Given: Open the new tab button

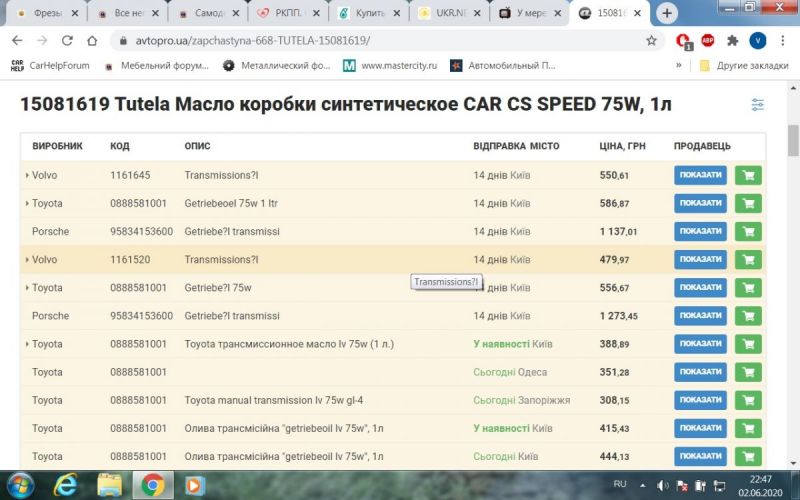Looking at the screenshot, I should pyautogui.click(x=667, y=13).
